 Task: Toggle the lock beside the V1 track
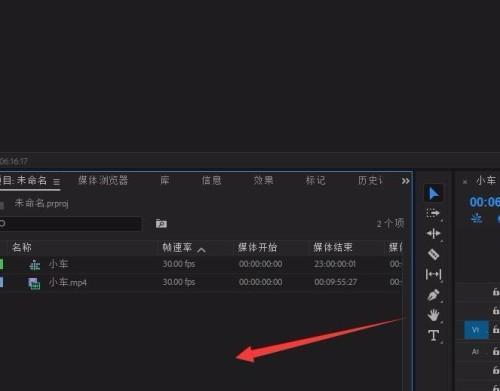(496, 330)
